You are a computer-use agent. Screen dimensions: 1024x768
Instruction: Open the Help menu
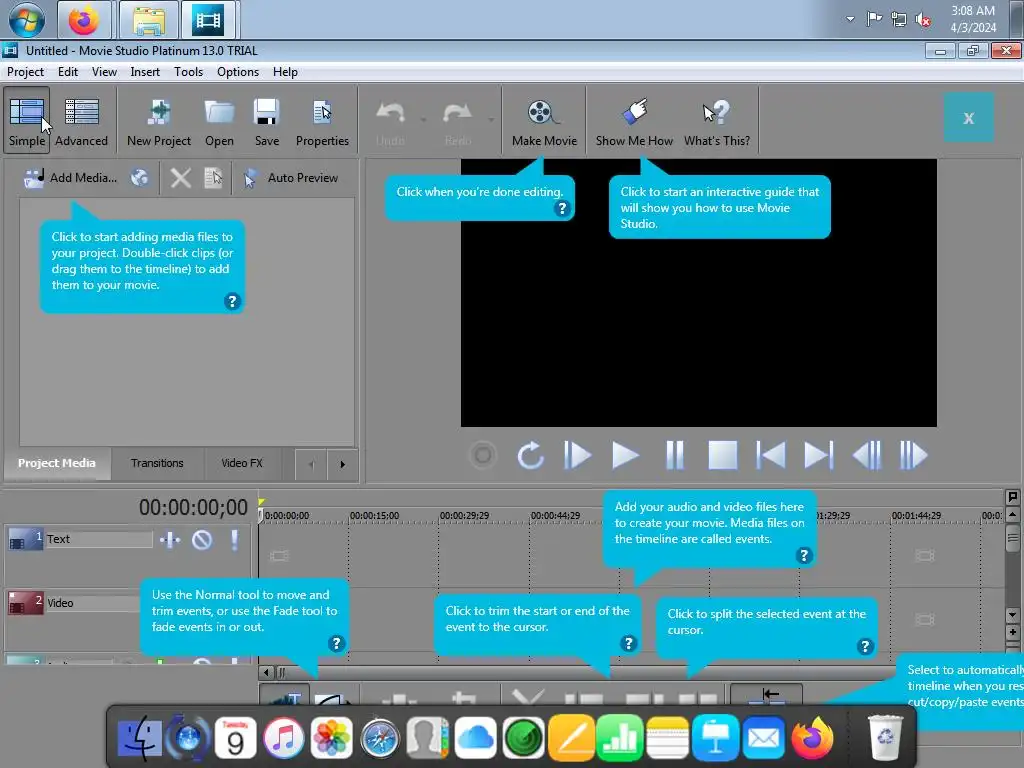point(285,72)
